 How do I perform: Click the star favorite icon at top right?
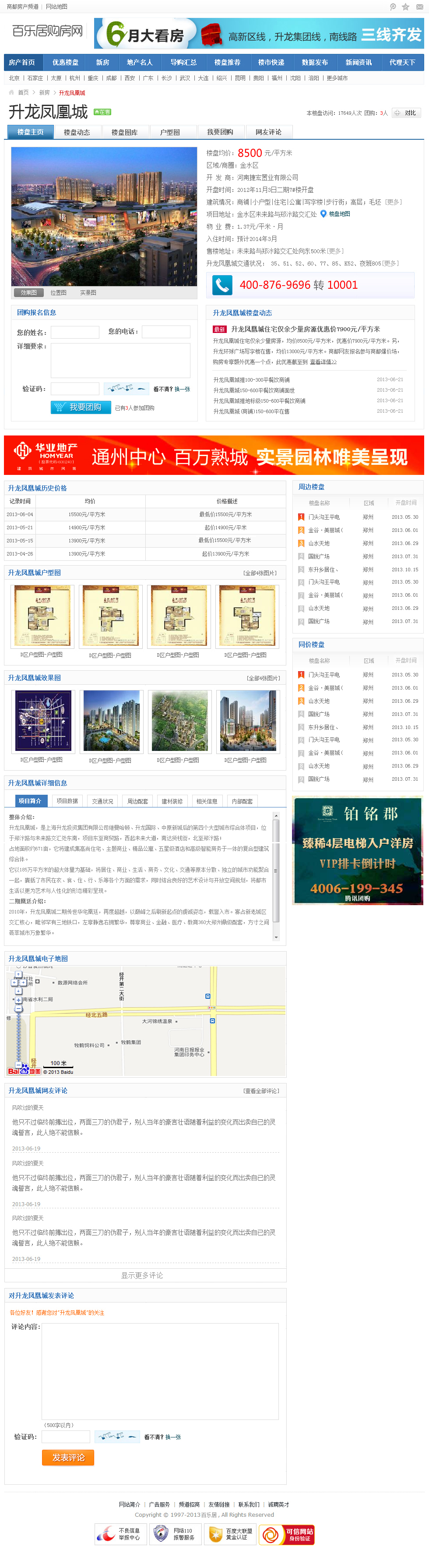(405, 7)
